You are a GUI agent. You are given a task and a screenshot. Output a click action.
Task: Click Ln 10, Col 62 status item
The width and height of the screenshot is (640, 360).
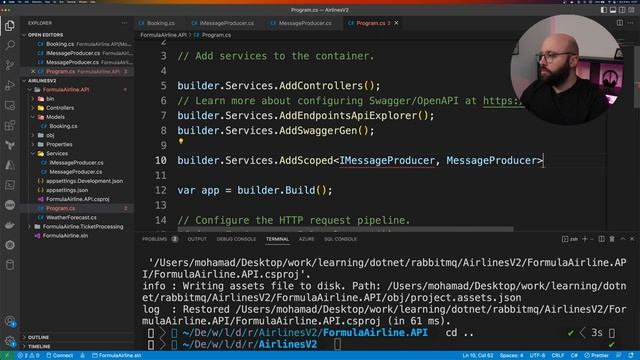pos(478,356)
